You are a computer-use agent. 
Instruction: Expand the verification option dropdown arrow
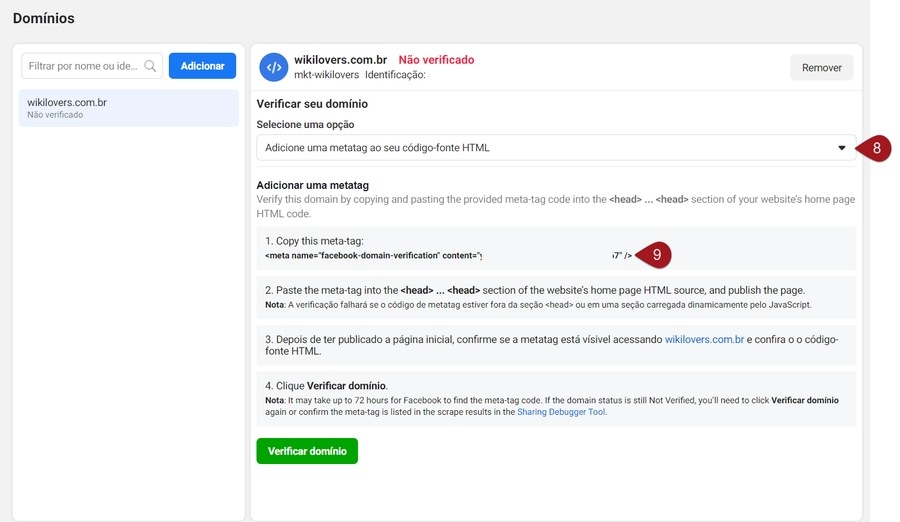[x=841, y=148]
